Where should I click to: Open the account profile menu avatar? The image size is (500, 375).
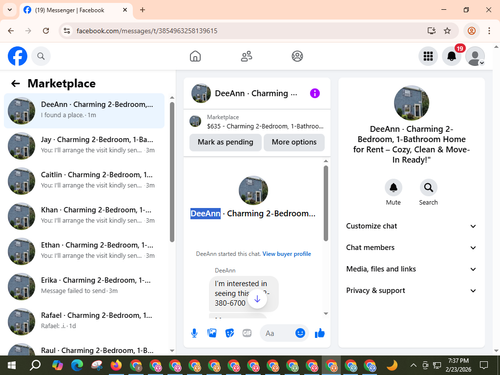click(475, 56)
